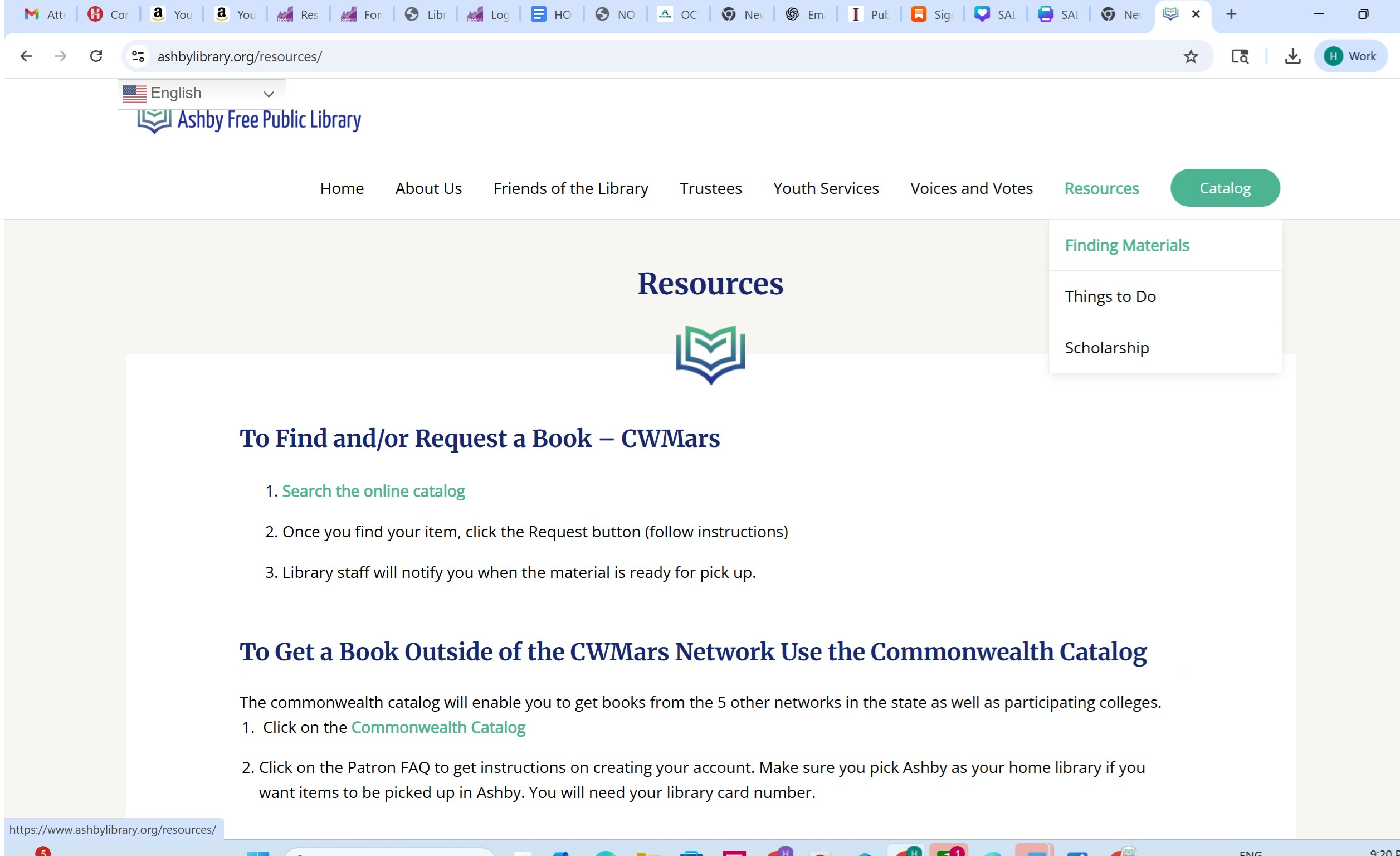Open the Search the online catalog link

point(373,490)
